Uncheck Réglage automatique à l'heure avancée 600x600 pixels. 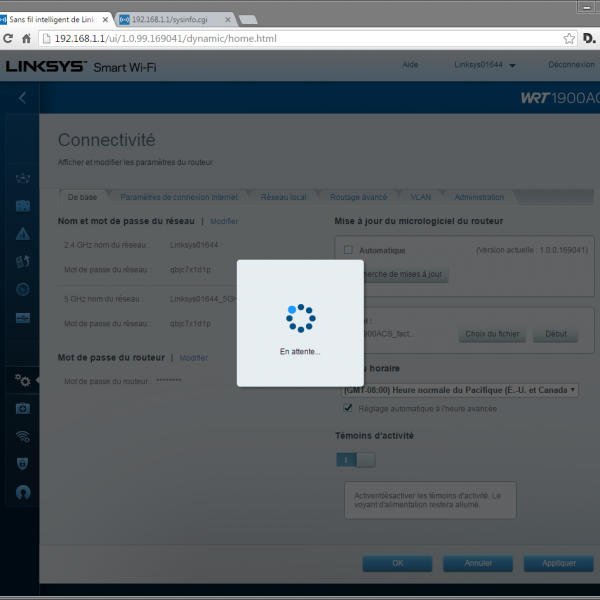coord(348,408)
